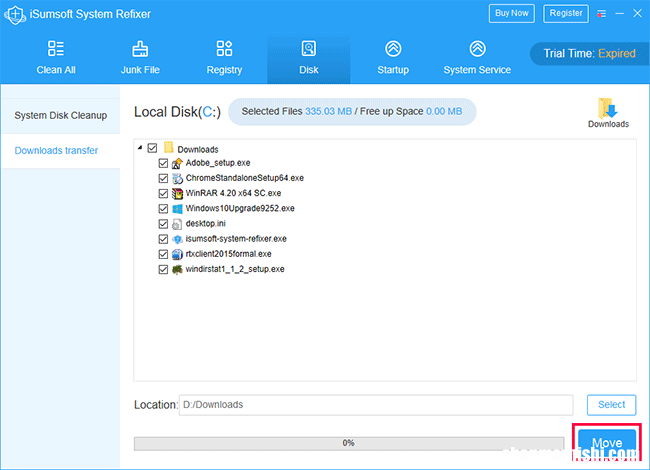Uncheck Adobe_setup.exe checkbox

click(163, 163)
